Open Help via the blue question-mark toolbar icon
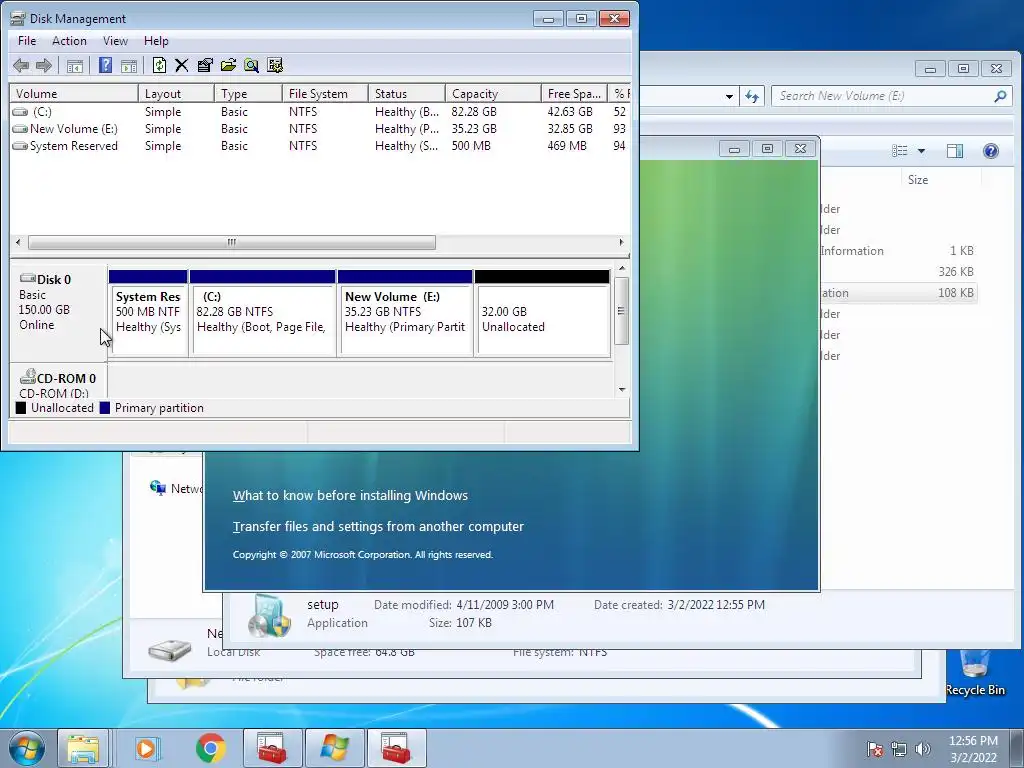 tap(105, 65)
